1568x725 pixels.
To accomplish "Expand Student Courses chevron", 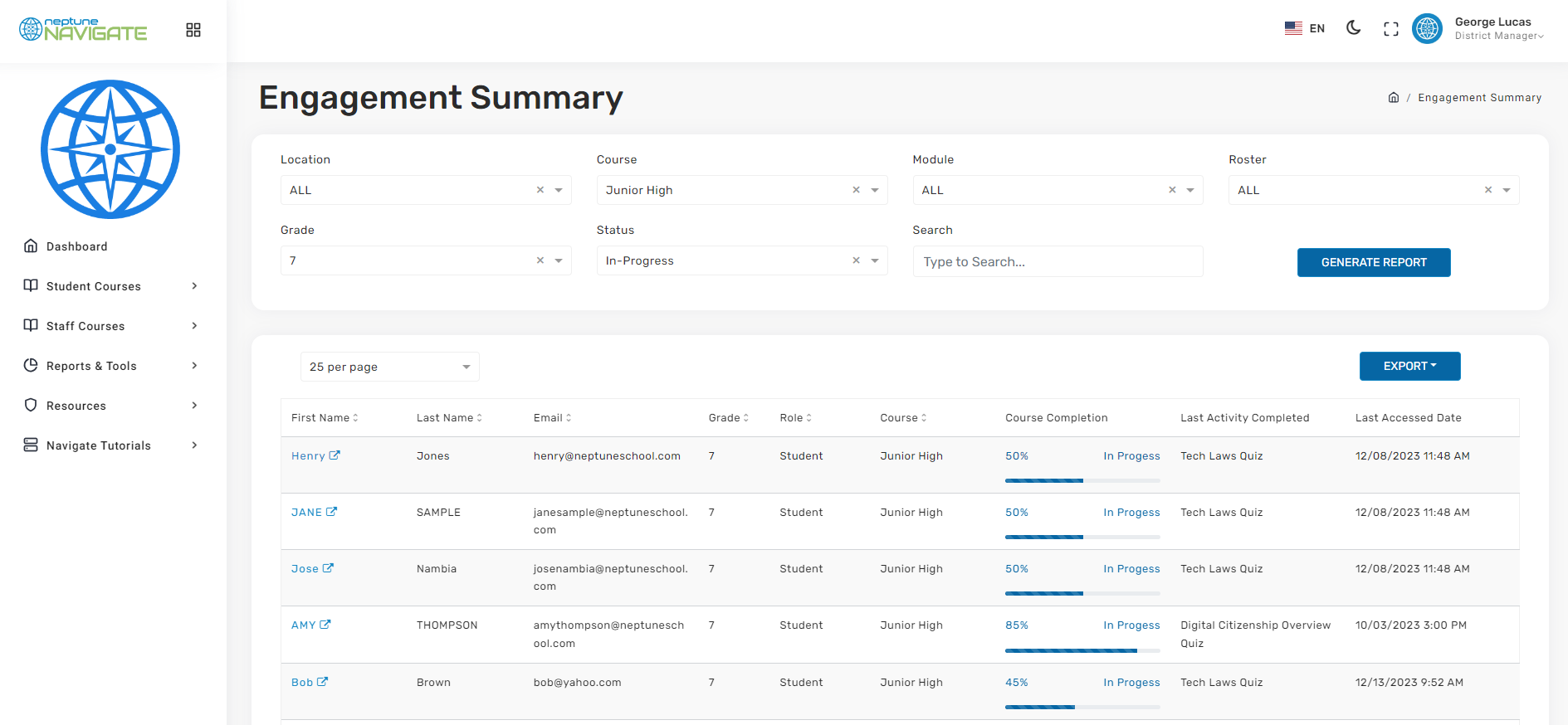I will [x=194, y=286].
